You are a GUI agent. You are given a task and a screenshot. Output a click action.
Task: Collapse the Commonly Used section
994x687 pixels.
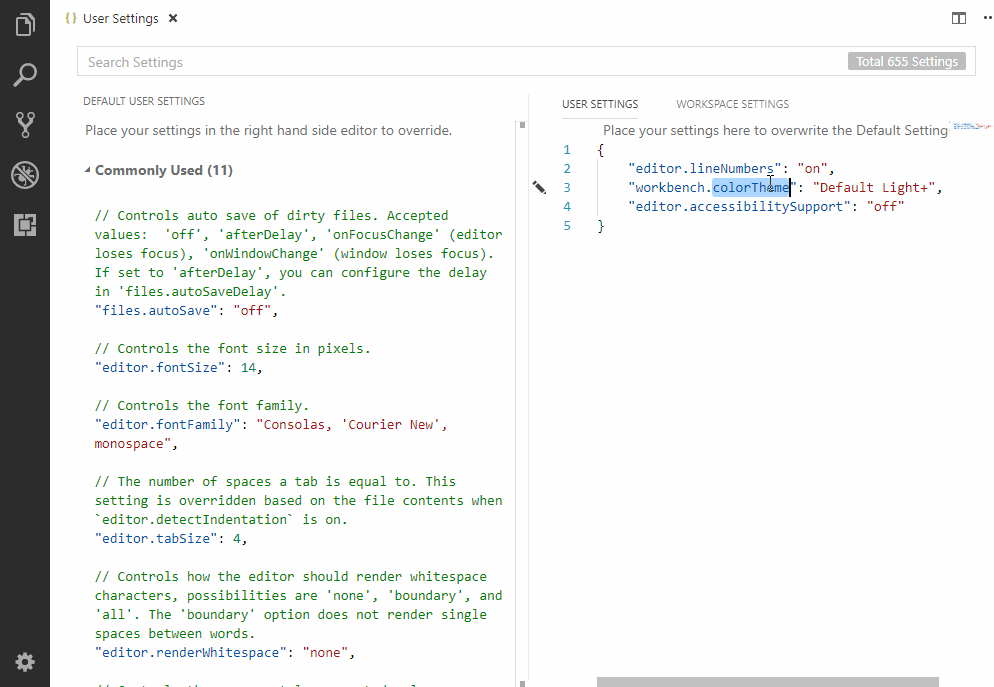[88, 170]
